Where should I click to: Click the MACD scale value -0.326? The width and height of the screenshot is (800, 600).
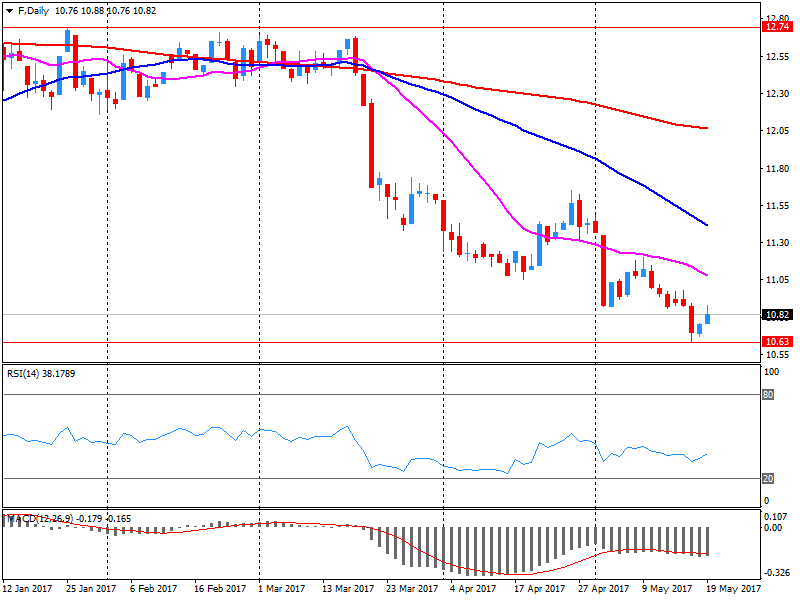(777, 572)
